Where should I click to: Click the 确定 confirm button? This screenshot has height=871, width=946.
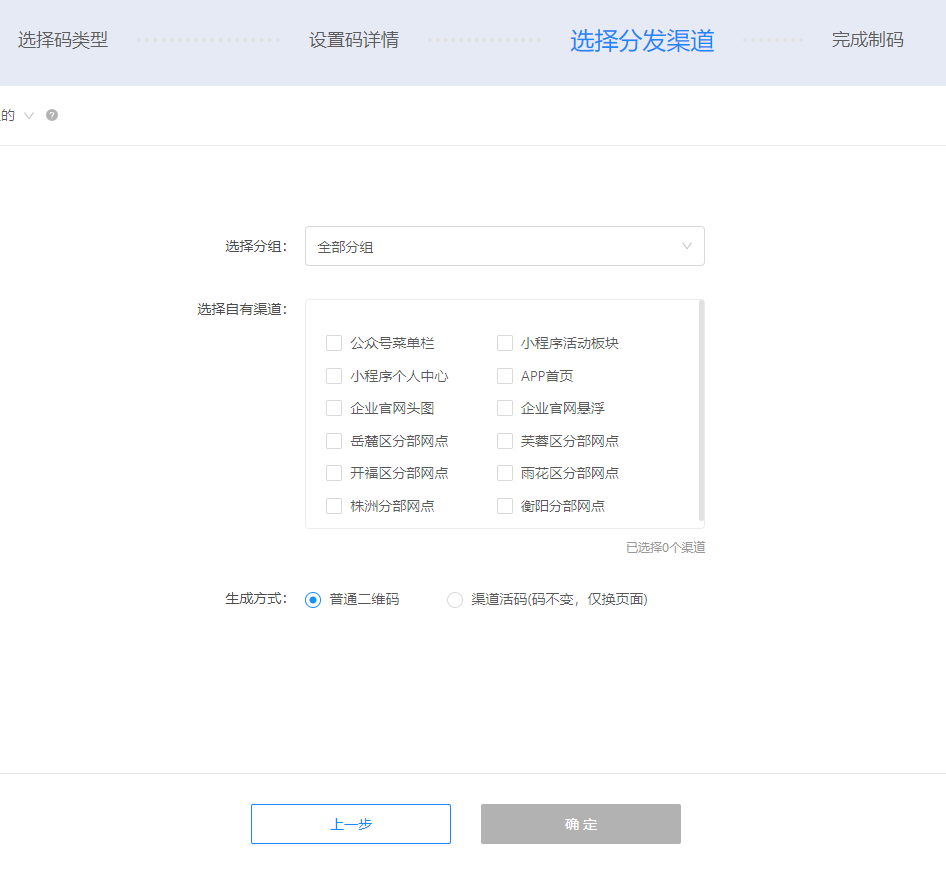(x=580, y=823)
